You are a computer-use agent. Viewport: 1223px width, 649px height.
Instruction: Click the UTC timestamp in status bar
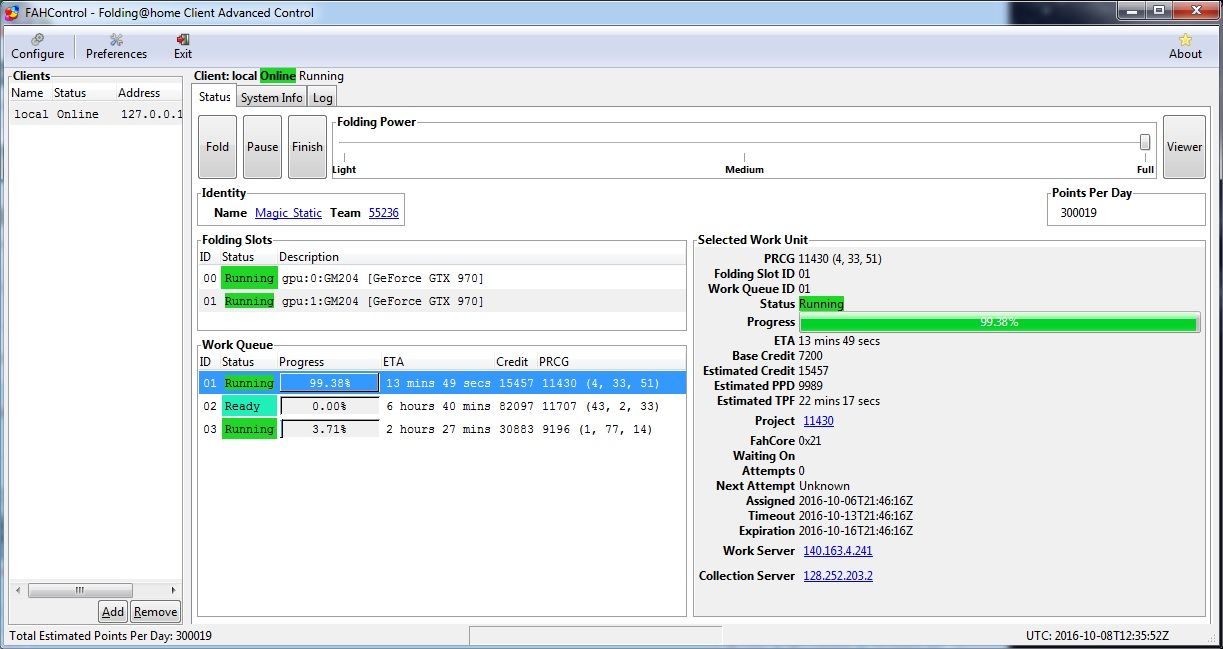pos(1097,636)
